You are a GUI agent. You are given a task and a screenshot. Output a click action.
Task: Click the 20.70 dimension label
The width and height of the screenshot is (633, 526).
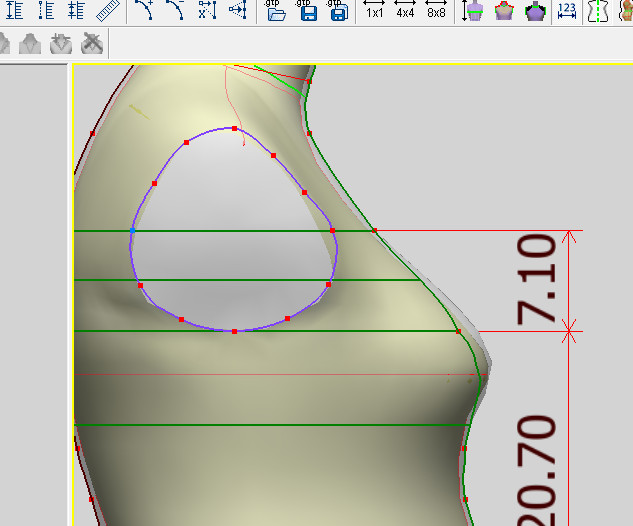click(536, 470)
